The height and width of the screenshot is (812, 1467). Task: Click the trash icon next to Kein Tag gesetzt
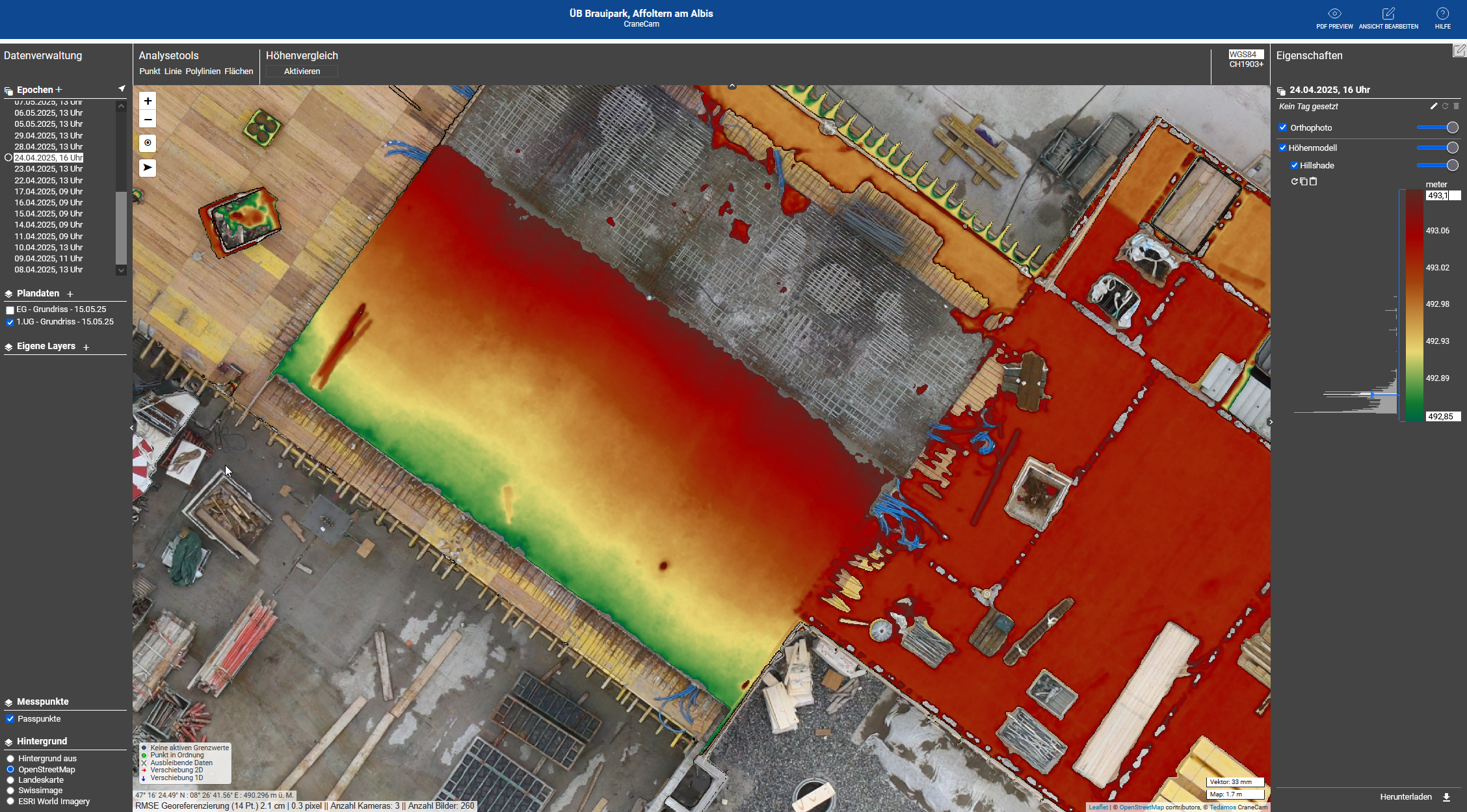click(x=1457, y=106)
